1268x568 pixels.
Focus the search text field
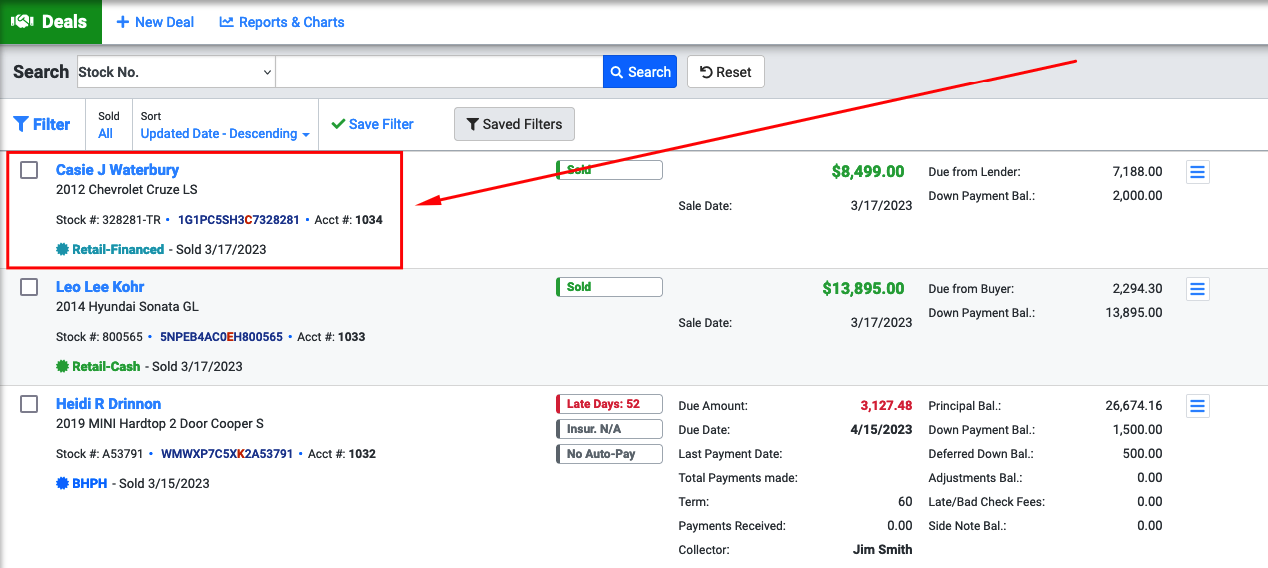[439, 72]
